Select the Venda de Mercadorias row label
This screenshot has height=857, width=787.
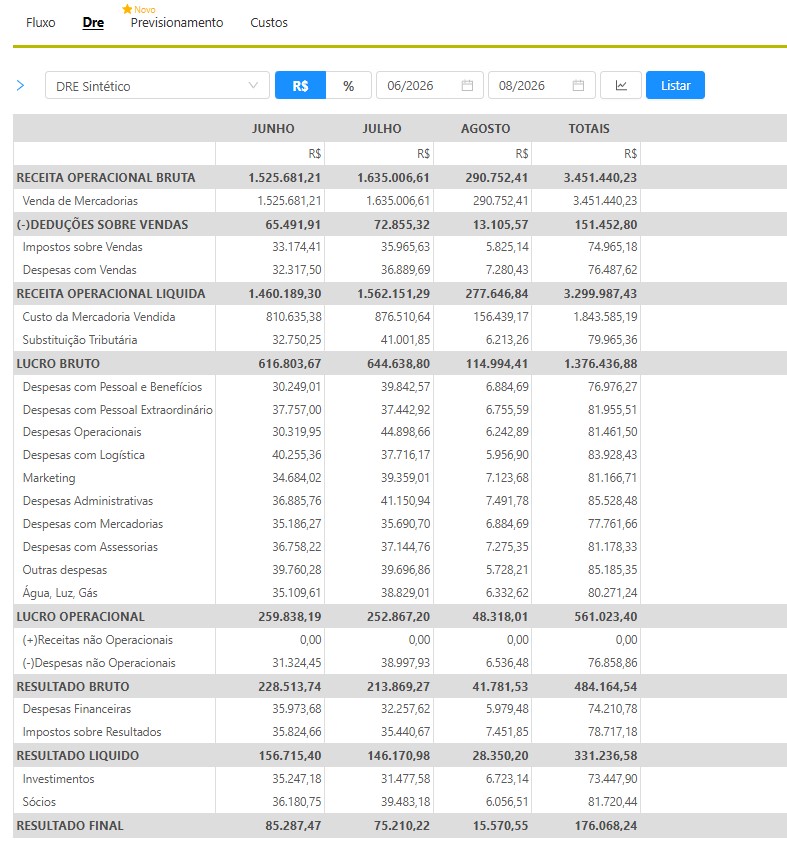[x=80, y=201]
